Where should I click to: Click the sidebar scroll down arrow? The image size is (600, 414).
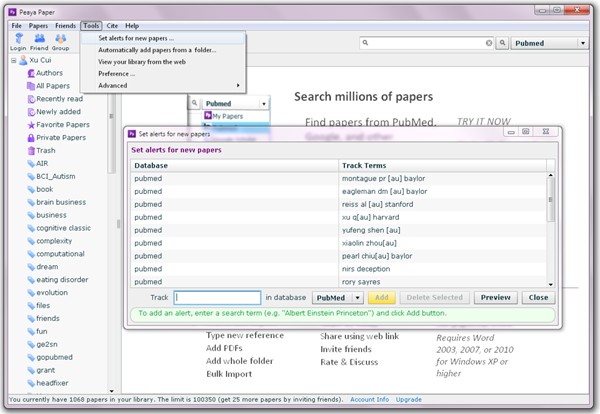(x=111, y=391)
